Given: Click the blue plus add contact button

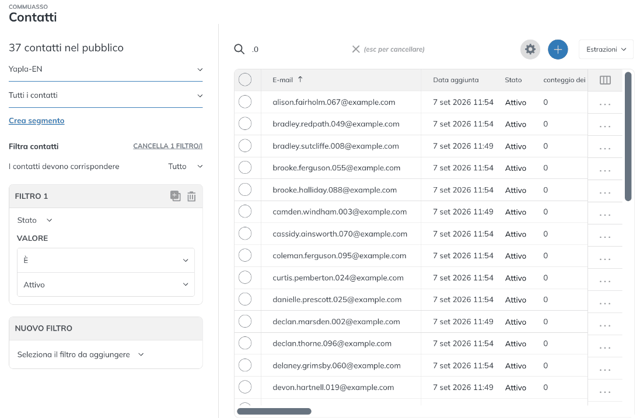Looking at the screenshot, I should (x=558, y=49).
